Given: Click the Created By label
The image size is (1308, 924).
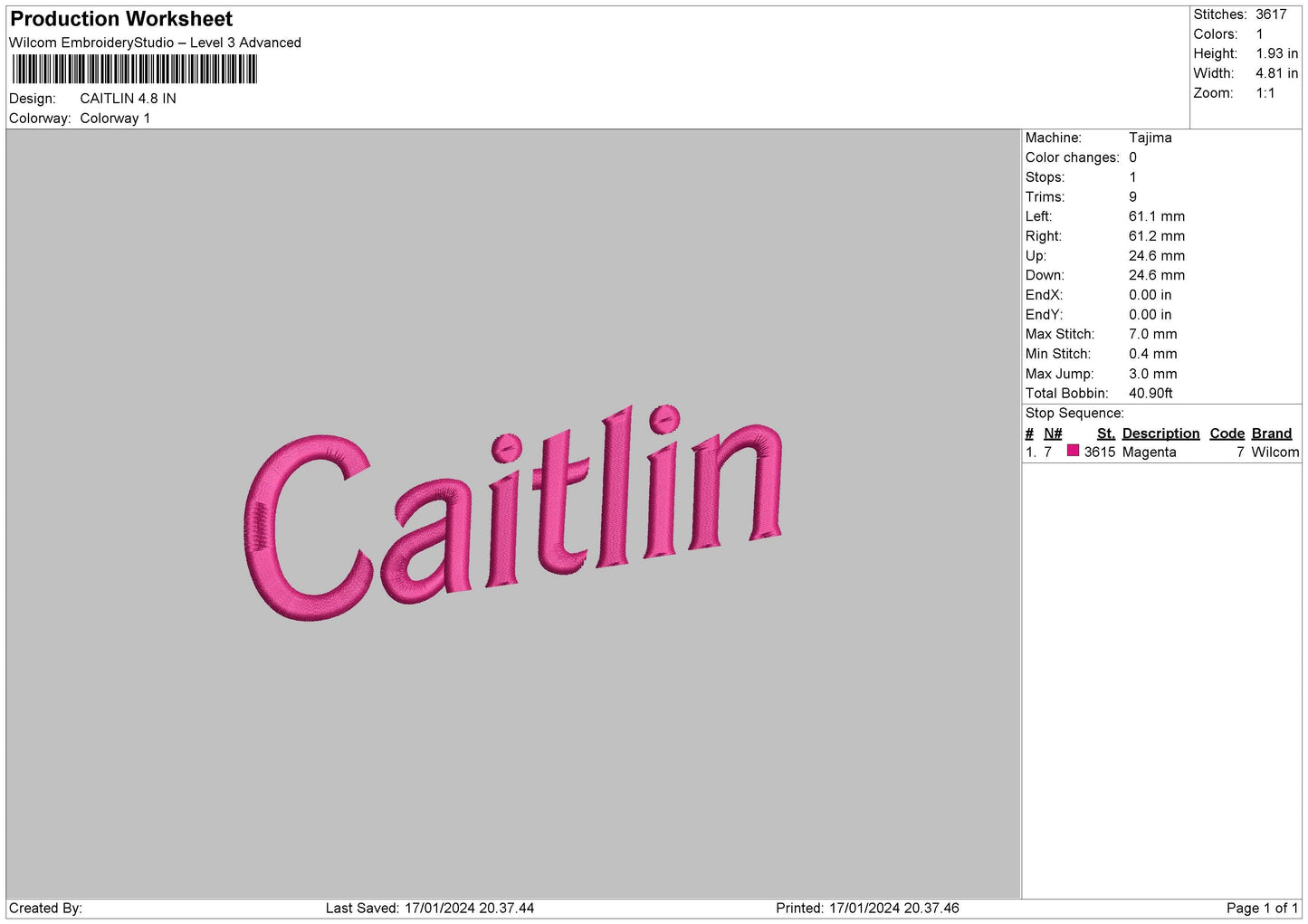Looking at the screenshot, I should point(45,909).
